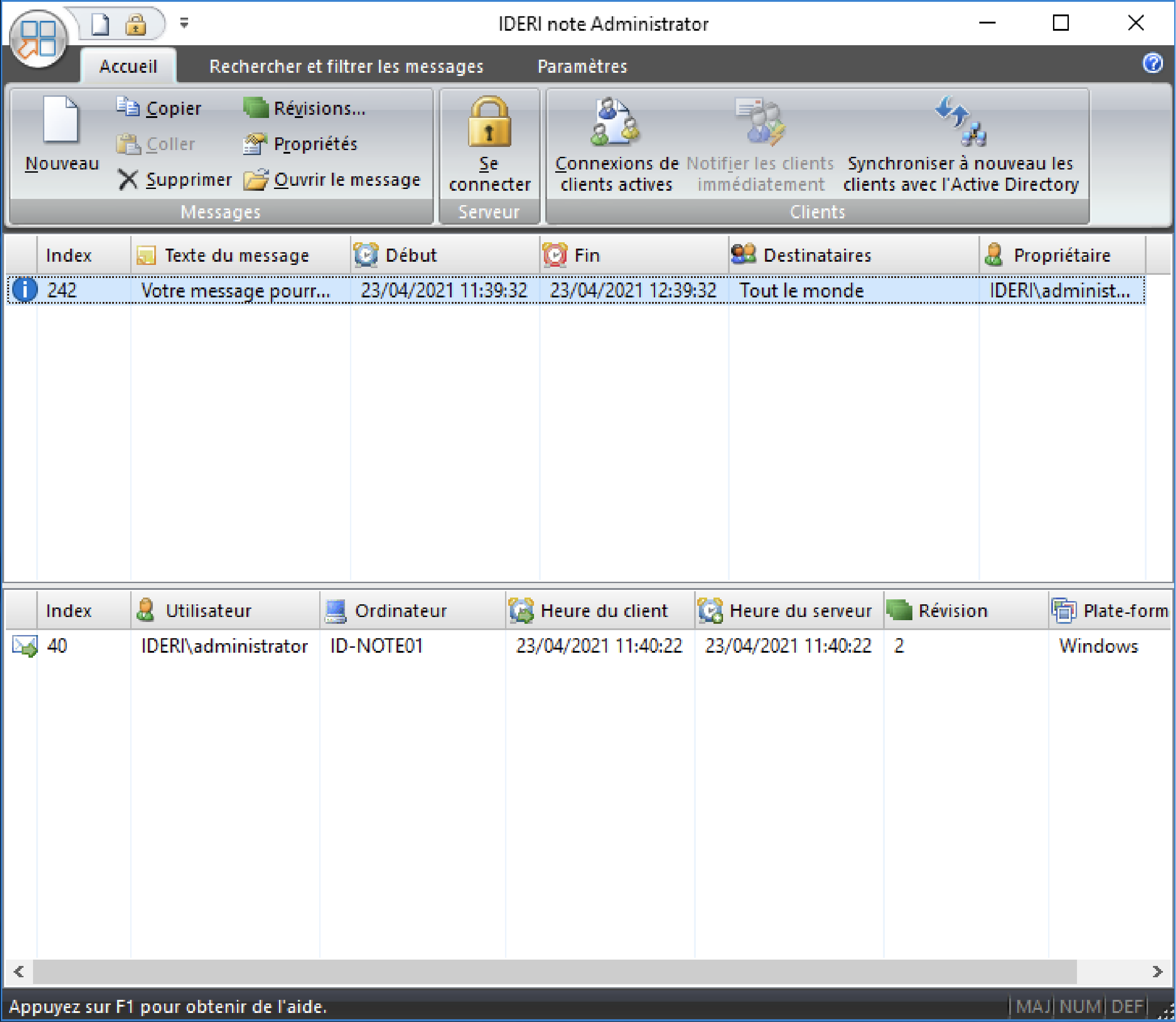This screenshot has width=1176, height=1022.
Task: Sort by the Utilisateur column header
Action: point(225,610)
